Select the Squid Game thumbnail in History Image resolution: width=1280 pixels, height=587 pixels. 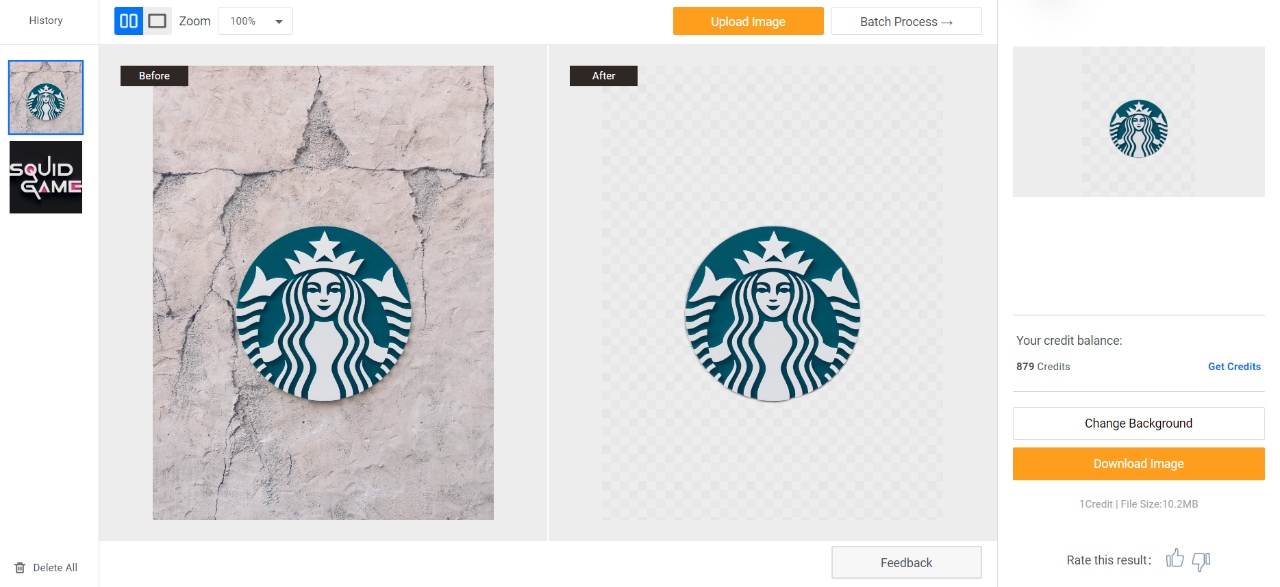tap(46, 177)
